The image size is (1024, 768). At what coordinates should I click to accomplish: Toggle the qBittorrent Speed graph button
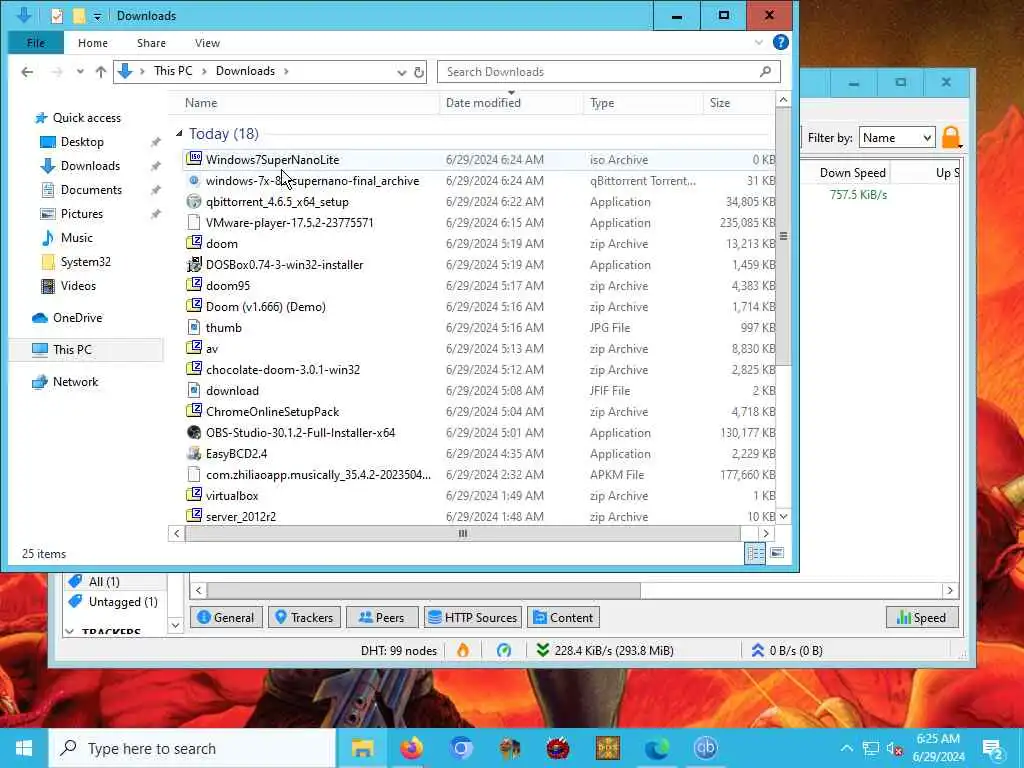click(x=921, y=617)
